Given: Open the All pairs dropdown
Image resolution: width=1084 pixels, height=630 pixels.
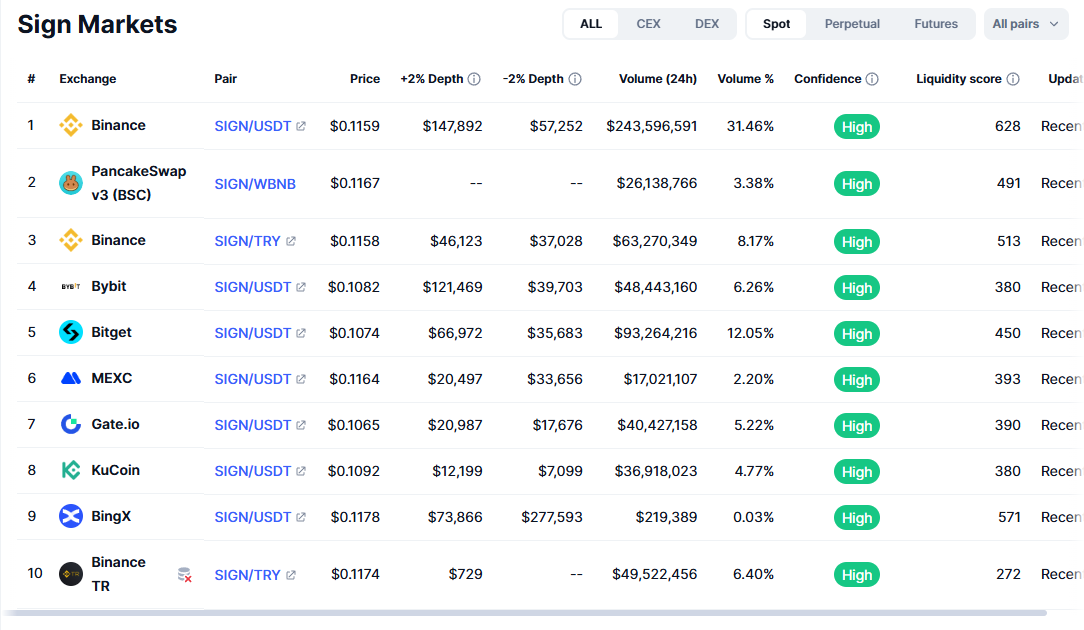Looking at the screenshot, I should pos(1026,24).
